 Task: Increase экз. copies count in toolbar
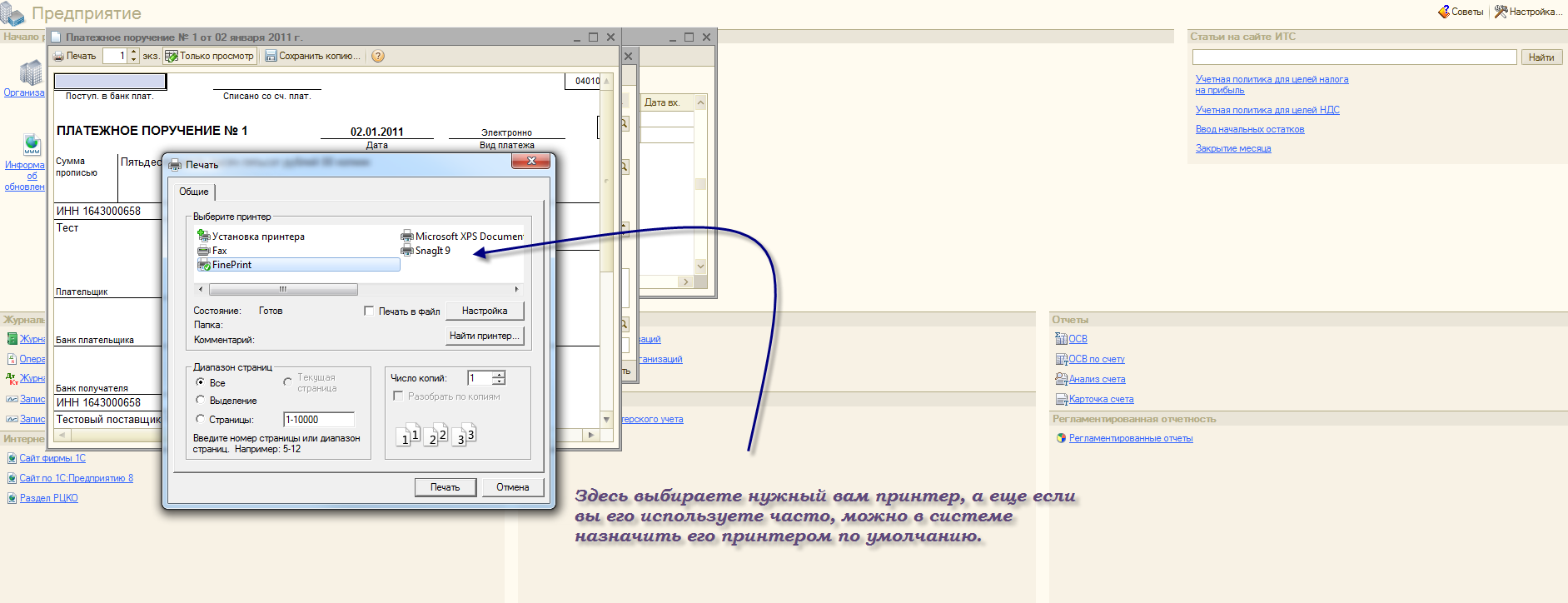click(x=134, y=52)
